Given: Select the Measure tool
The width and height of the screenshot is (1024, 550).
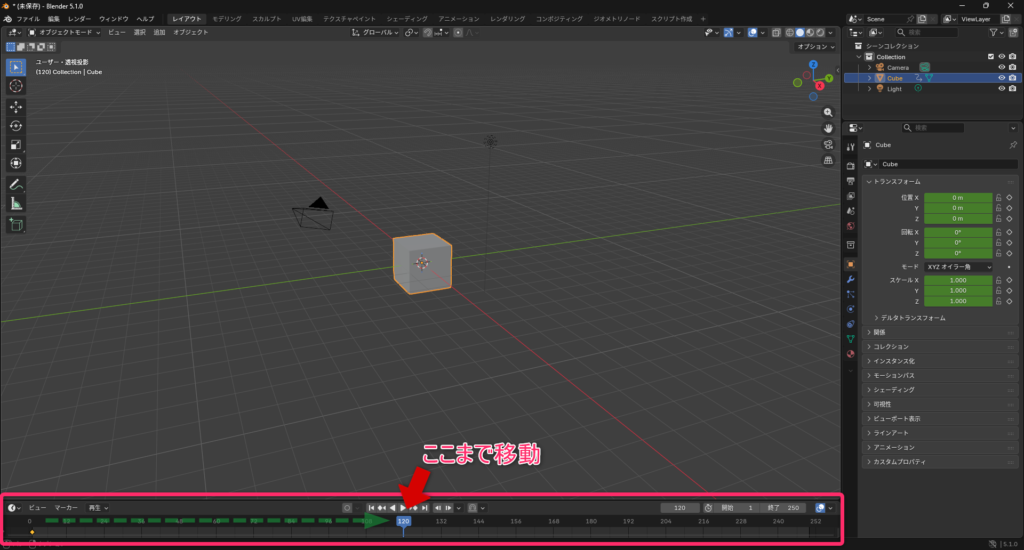Looking at the screenshot, I should [16, 204].
